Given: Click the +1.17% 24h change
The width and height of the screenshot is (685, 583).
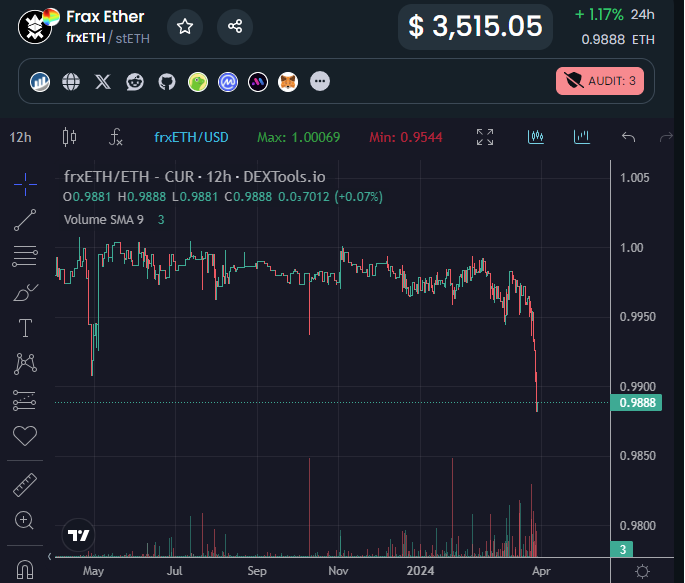Looking at the screenshot, I should 614,14.
